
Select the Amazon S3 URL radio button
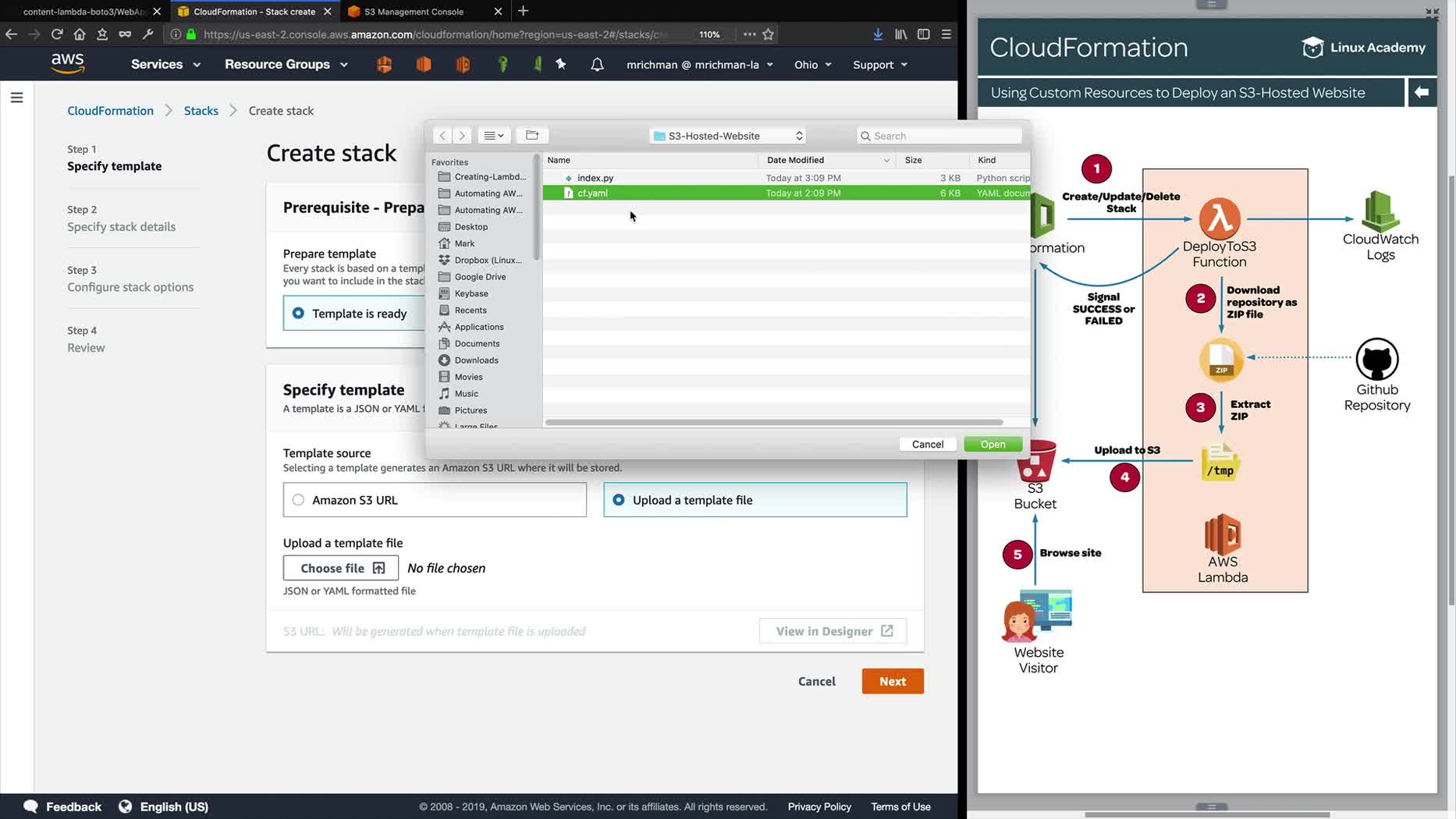coord(298,500)
